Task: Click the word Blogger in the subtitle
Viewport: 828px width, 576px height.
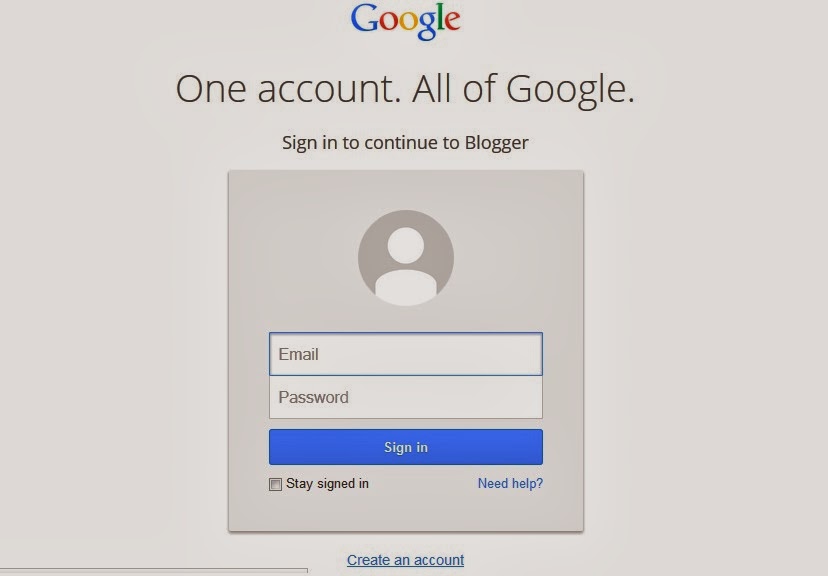Action: [x=496, y=143]
